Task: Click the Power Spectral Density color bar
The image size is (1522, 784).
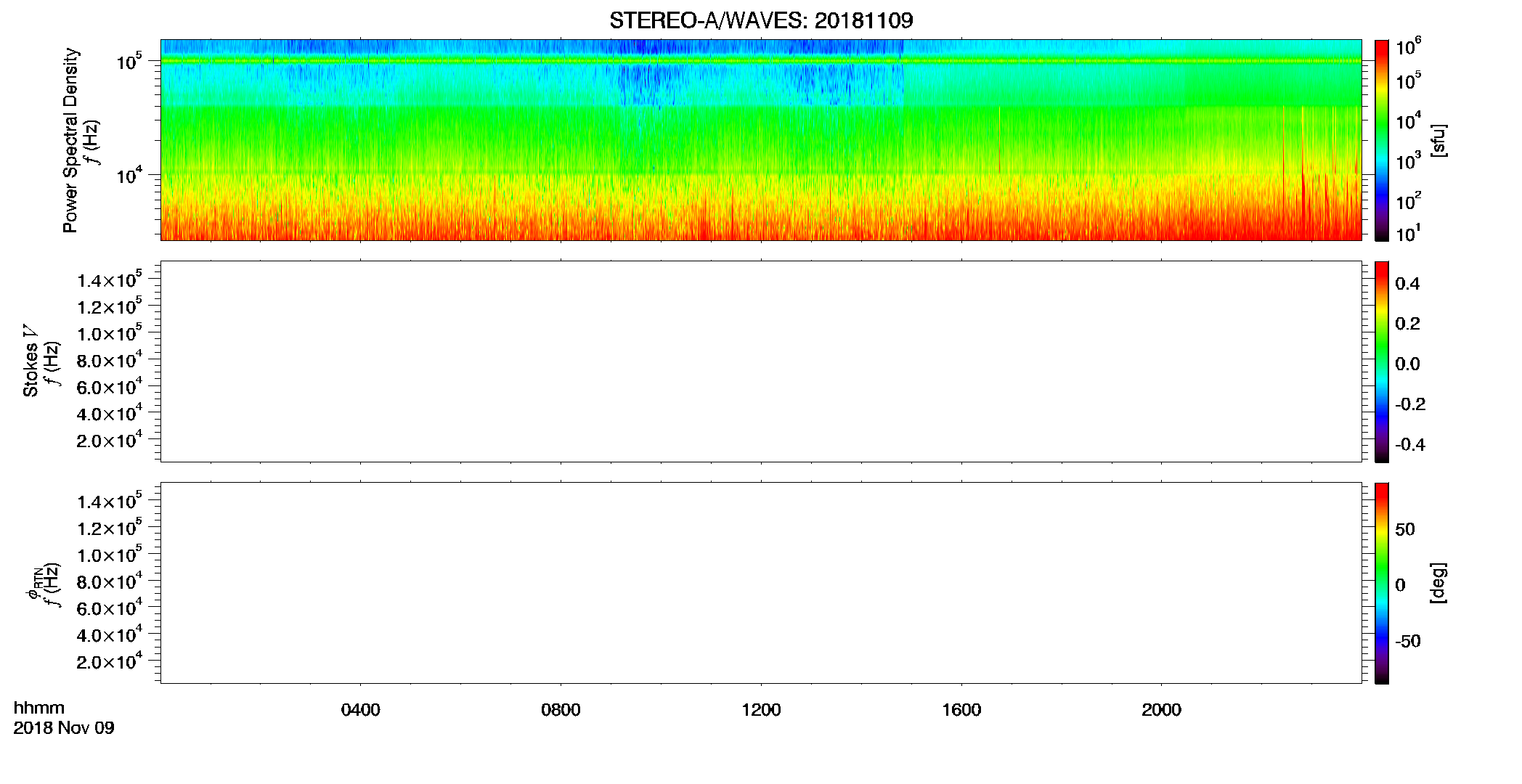Action: (1382, 140)
